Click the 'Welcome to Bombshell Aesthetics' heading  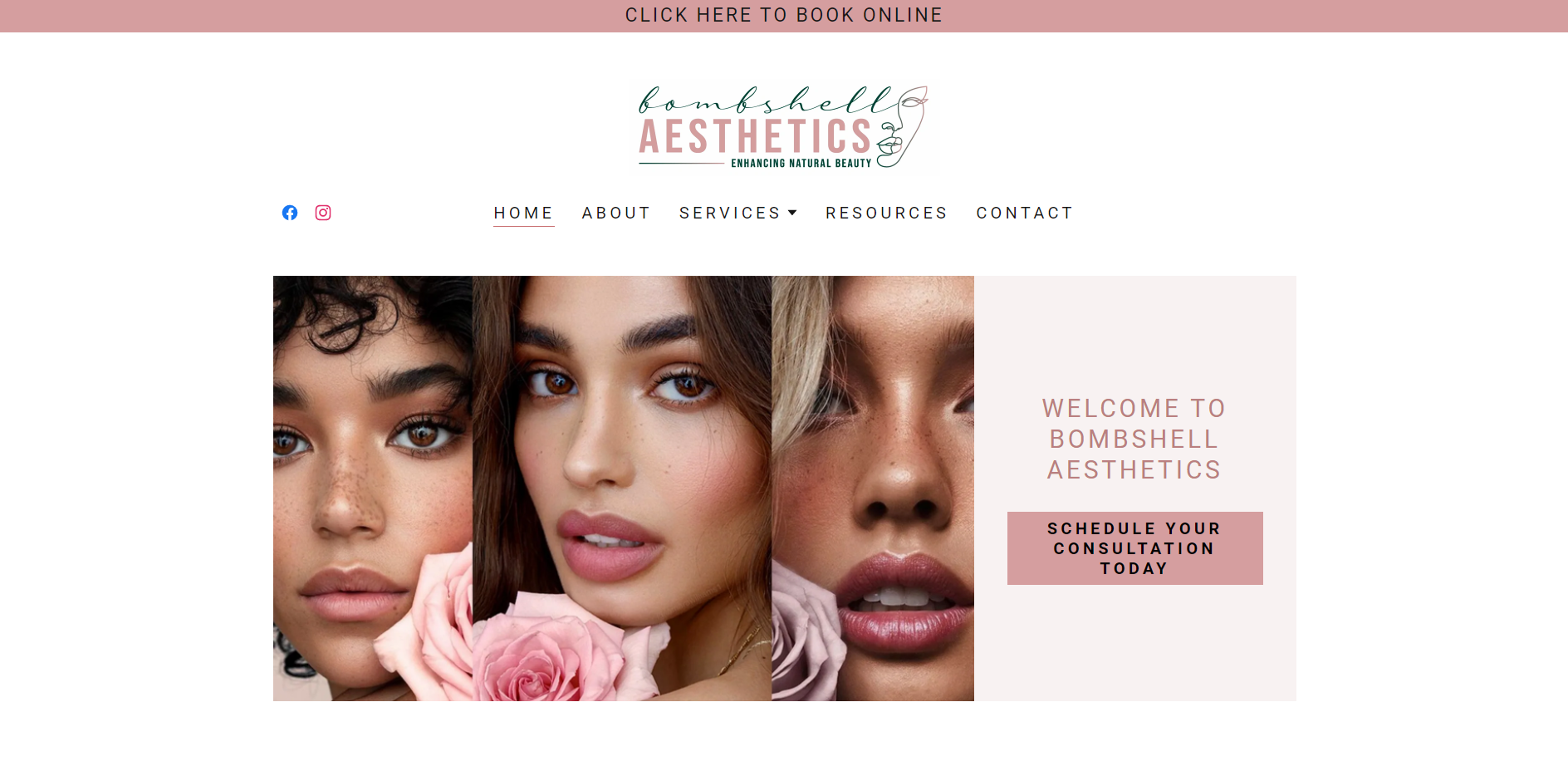1134,439
